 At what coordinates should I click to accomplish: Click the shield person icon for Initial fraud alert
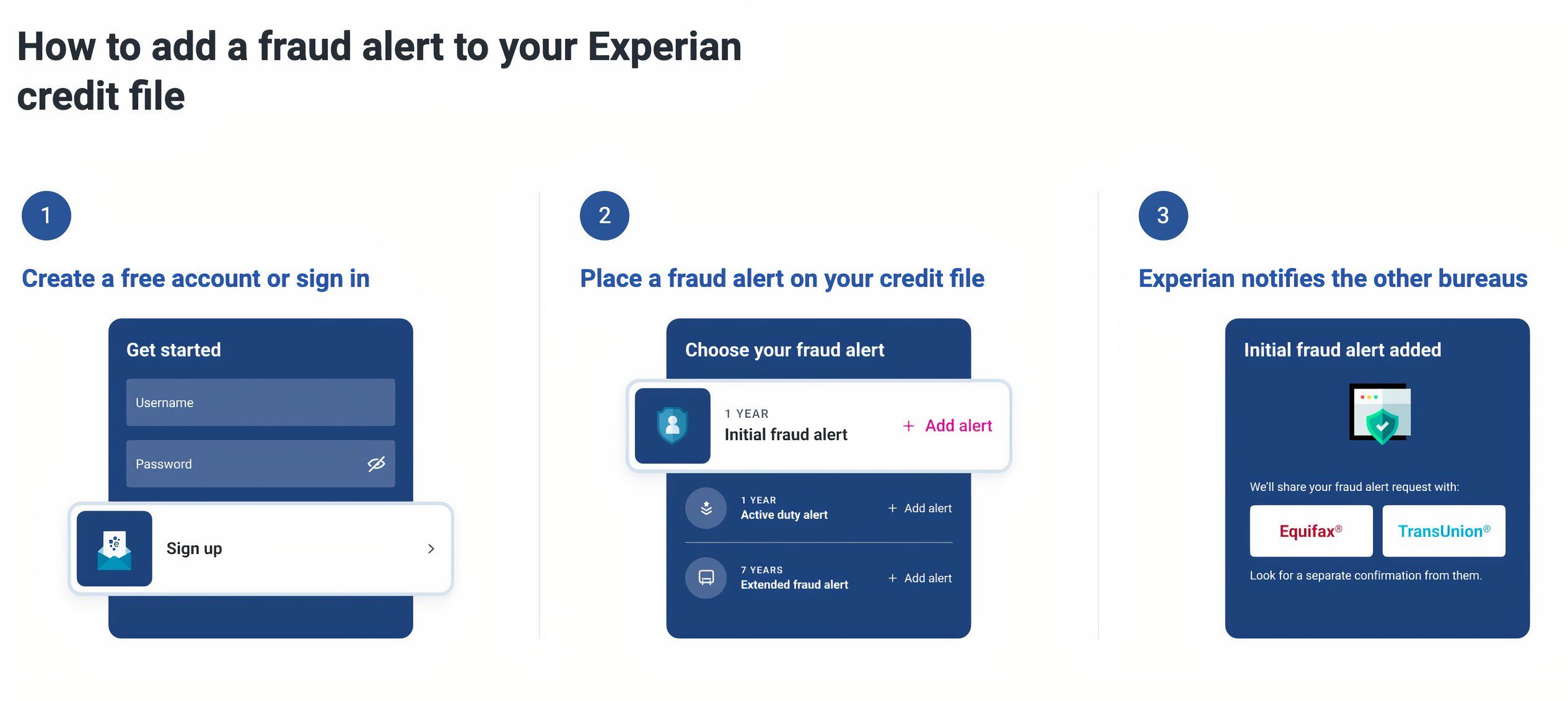pos(672,426)
